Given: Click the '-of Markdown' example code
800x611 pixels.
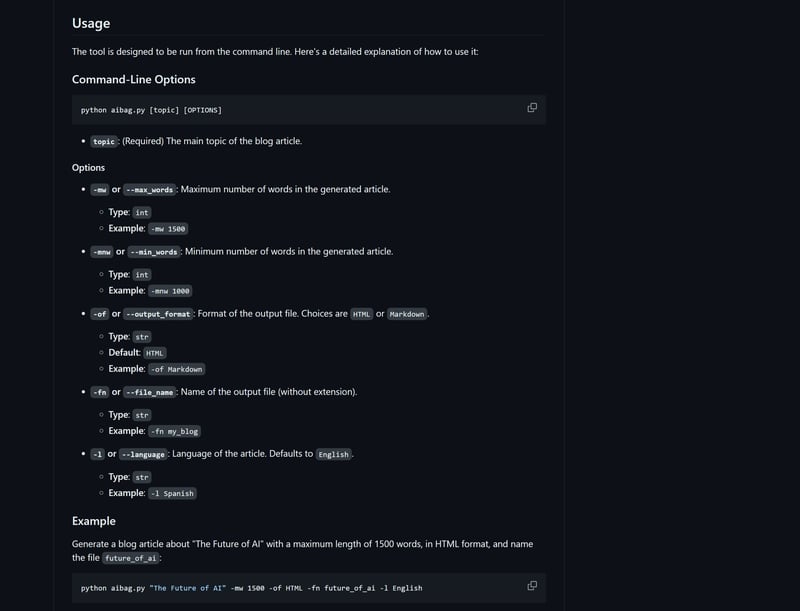Looking at the screenshot, I should [x=176, y=369].
